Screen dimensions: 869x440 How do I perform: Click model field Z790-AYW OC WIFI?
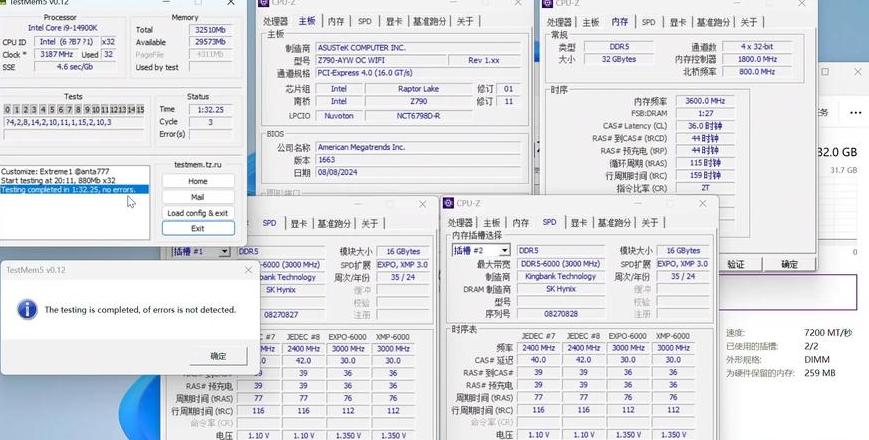pyautogui.click(x=381, y=60)
